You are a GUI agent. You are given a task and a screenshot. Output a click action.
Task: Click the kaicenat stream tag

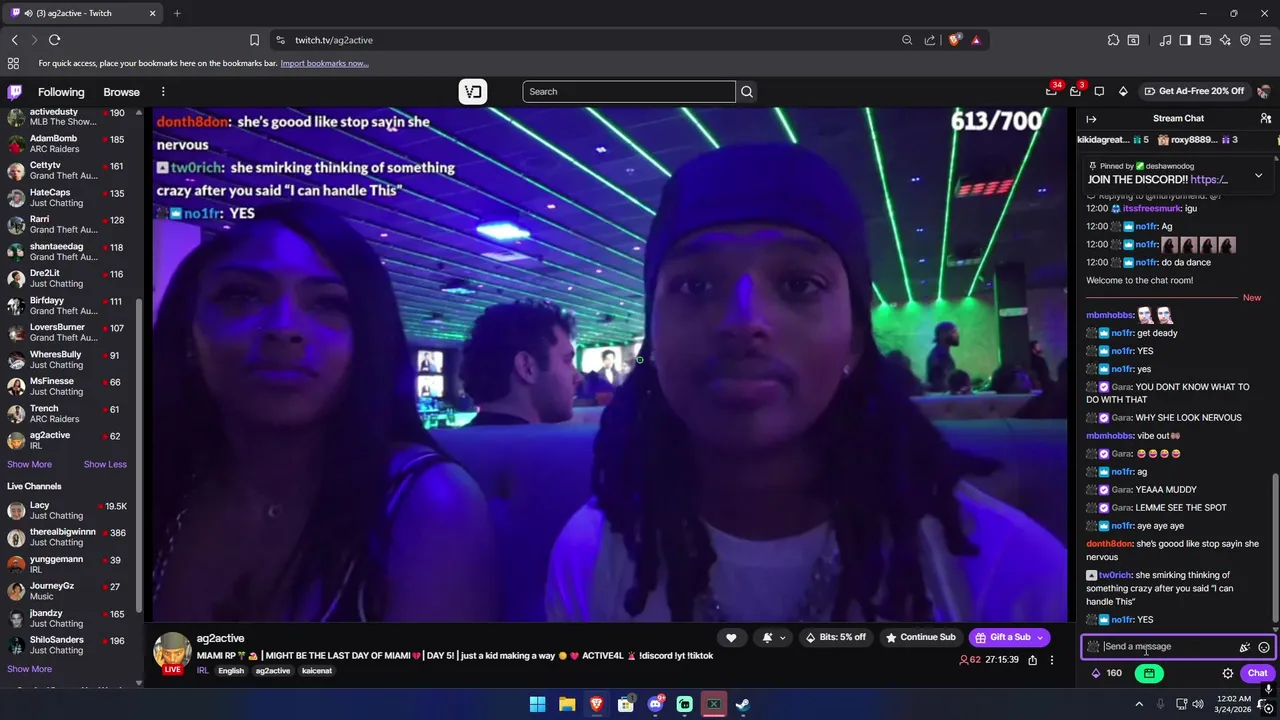(x=318, y=671)
